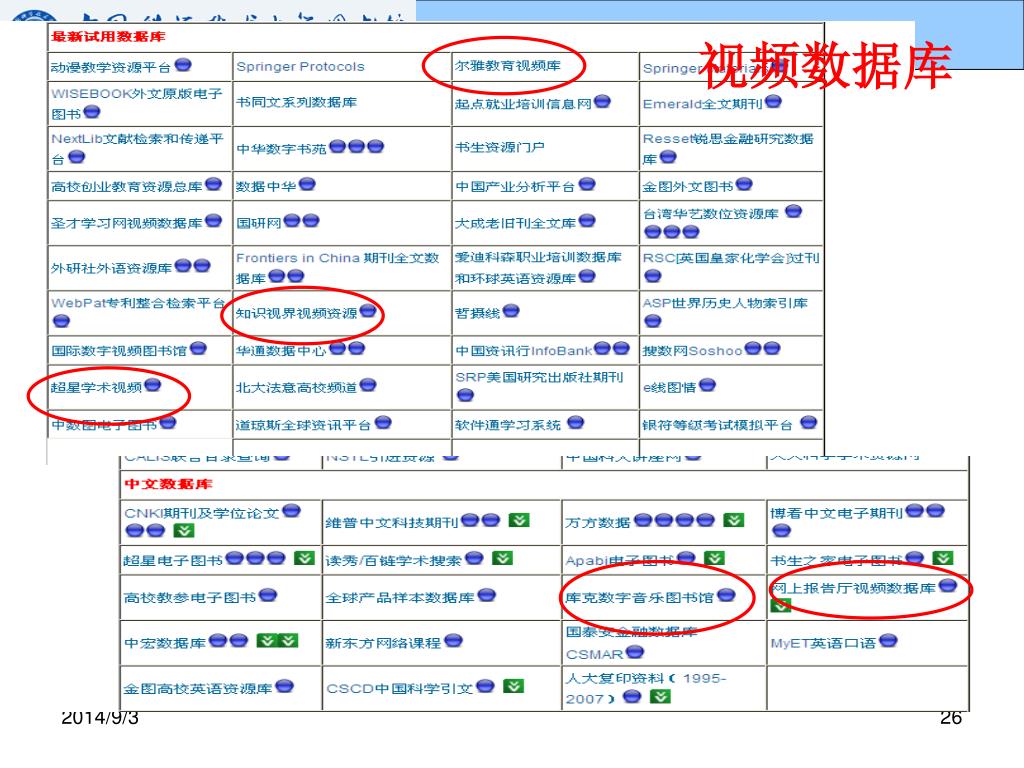Open the 书同文系列数据库 link
Image resolution: width=1024 pixels, height=768 pixels.
(296, 103)
